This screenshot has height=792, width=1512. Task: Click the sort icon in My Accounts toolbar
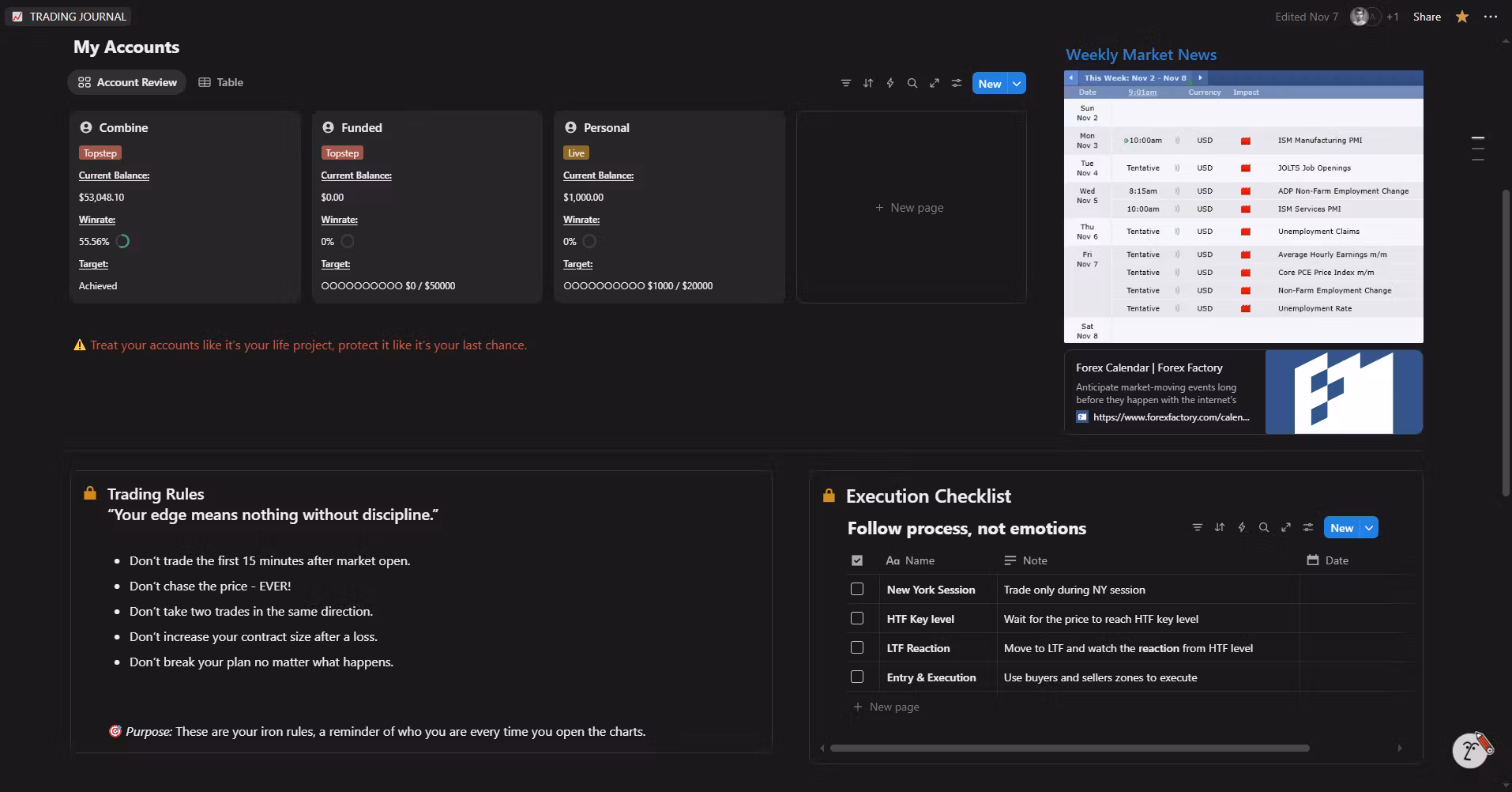(x=868, y=83)
